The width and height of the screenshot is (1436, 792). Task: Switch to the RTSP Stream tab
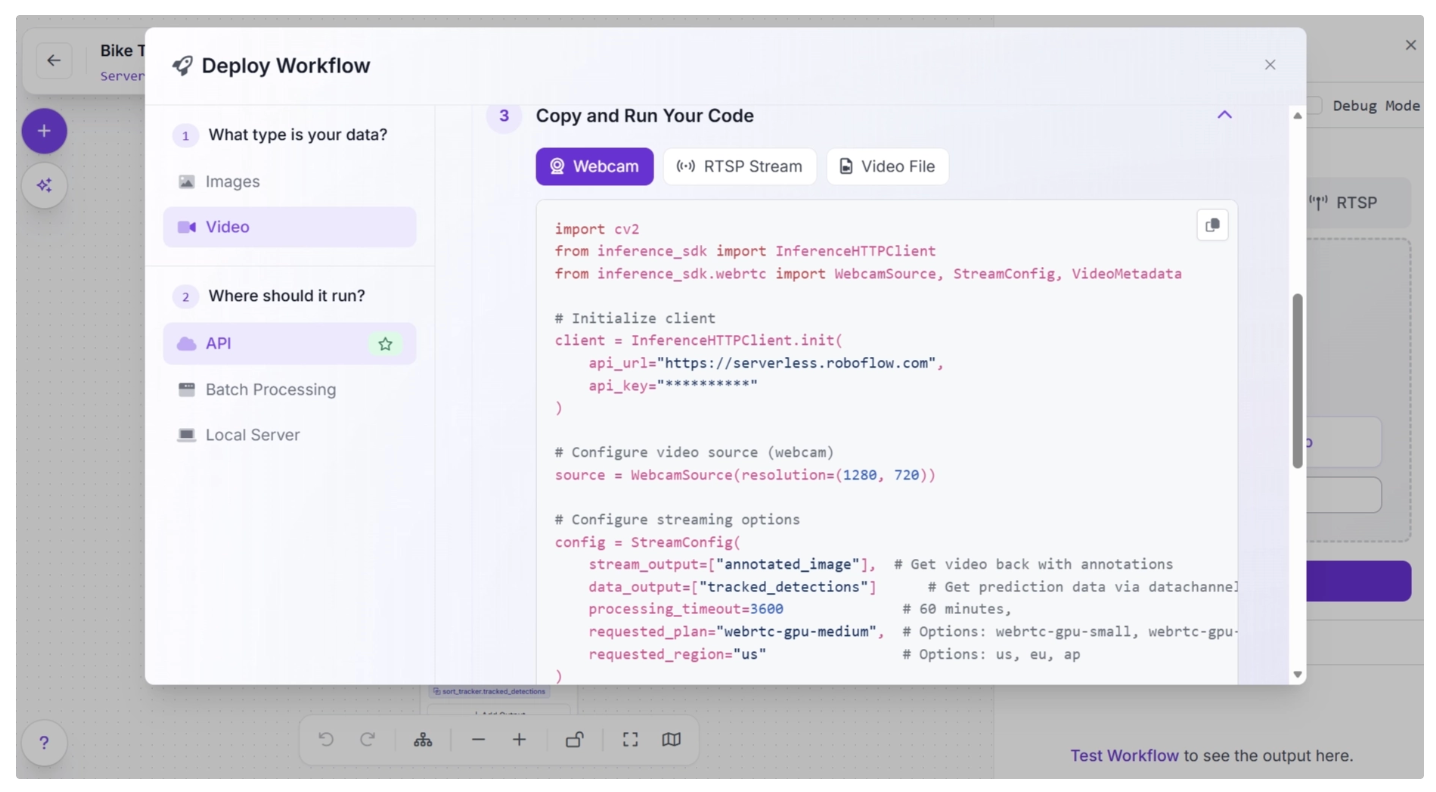click(740, 167)
